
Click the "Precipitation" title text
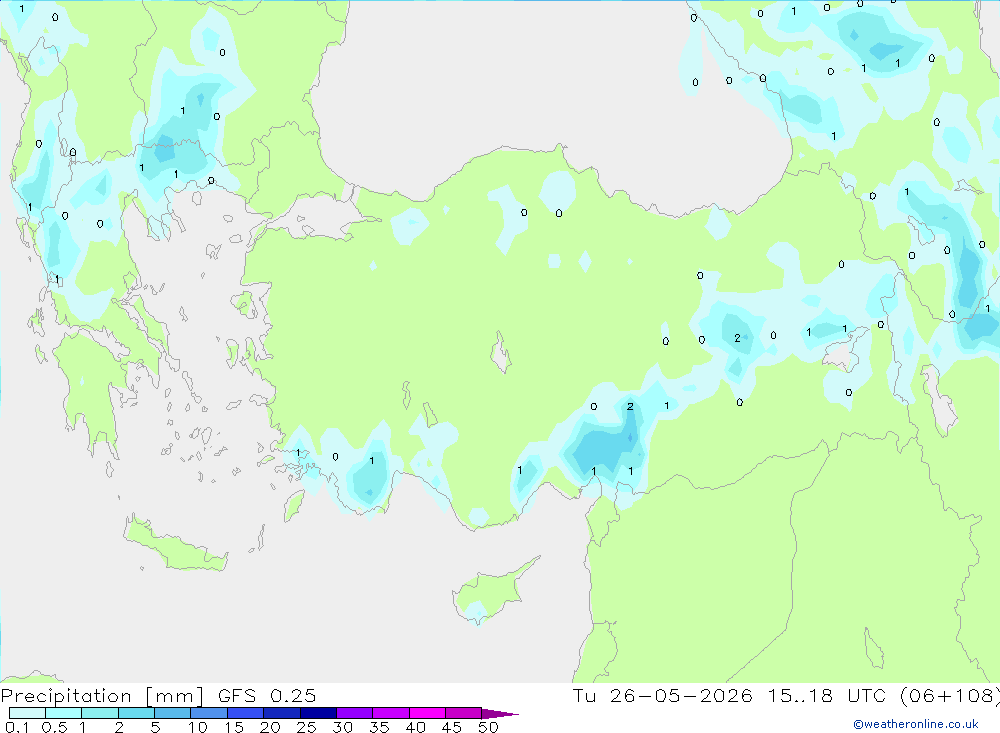66,696
